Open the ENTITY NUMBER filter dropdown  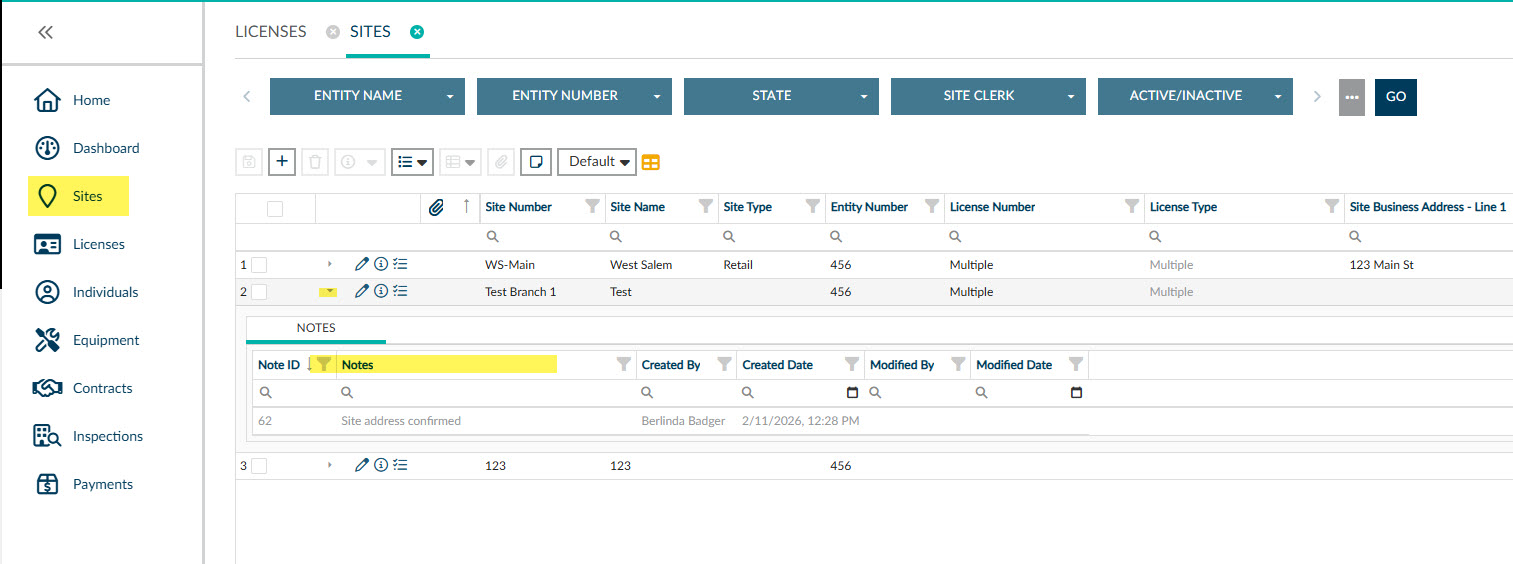[574, 96]
